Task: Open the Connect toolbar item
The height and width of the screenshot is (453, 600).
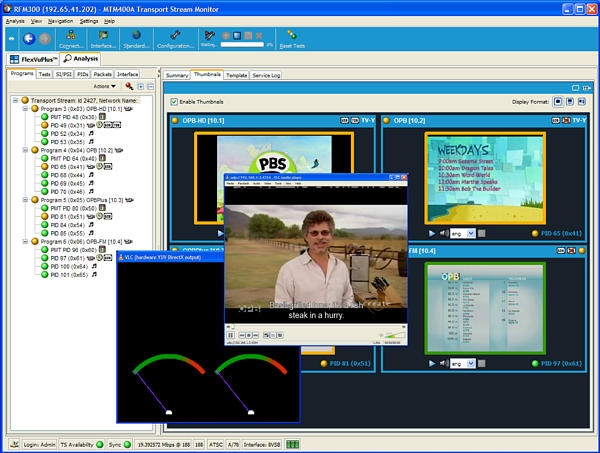Action: tap(71, 40)
